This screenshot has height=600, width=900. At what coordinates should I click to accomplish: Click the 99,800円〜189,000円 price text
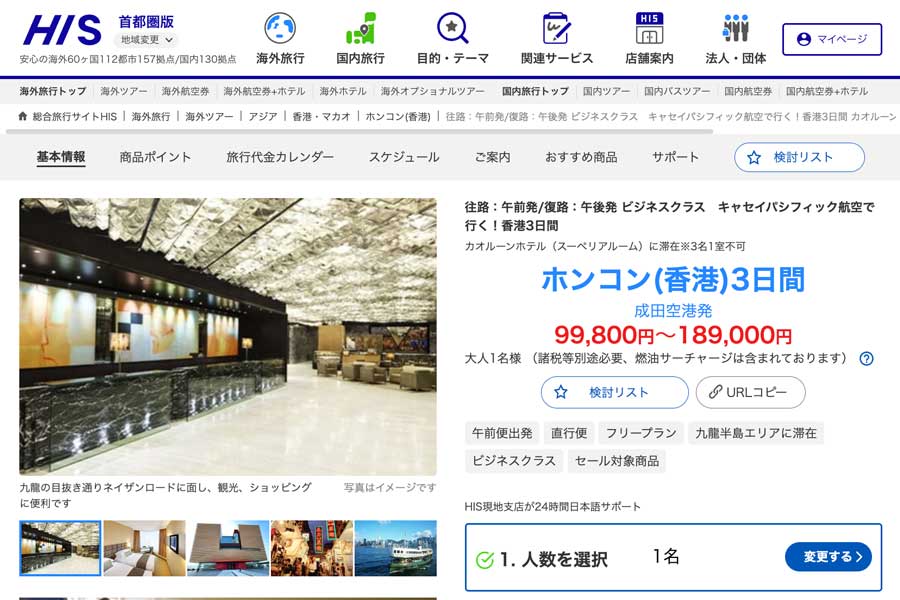(673, 334)
